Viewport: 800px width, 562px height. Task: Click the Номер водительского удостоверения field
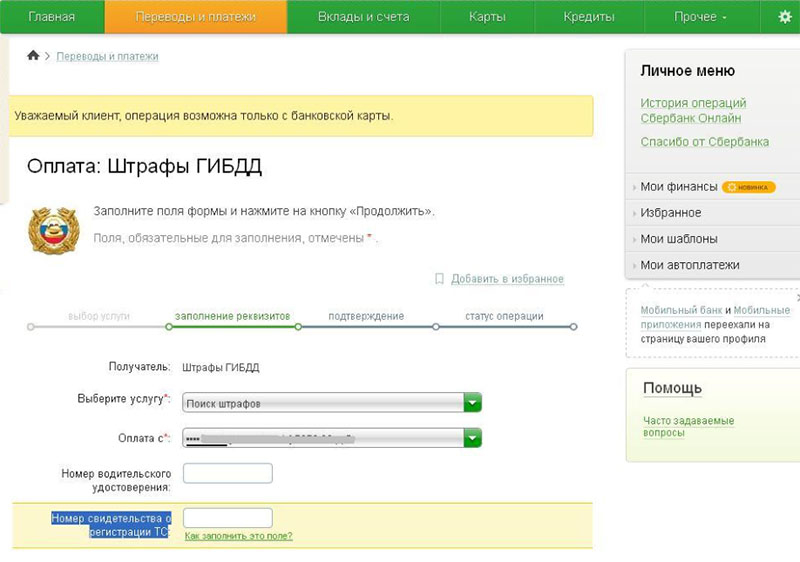point(228,473)
